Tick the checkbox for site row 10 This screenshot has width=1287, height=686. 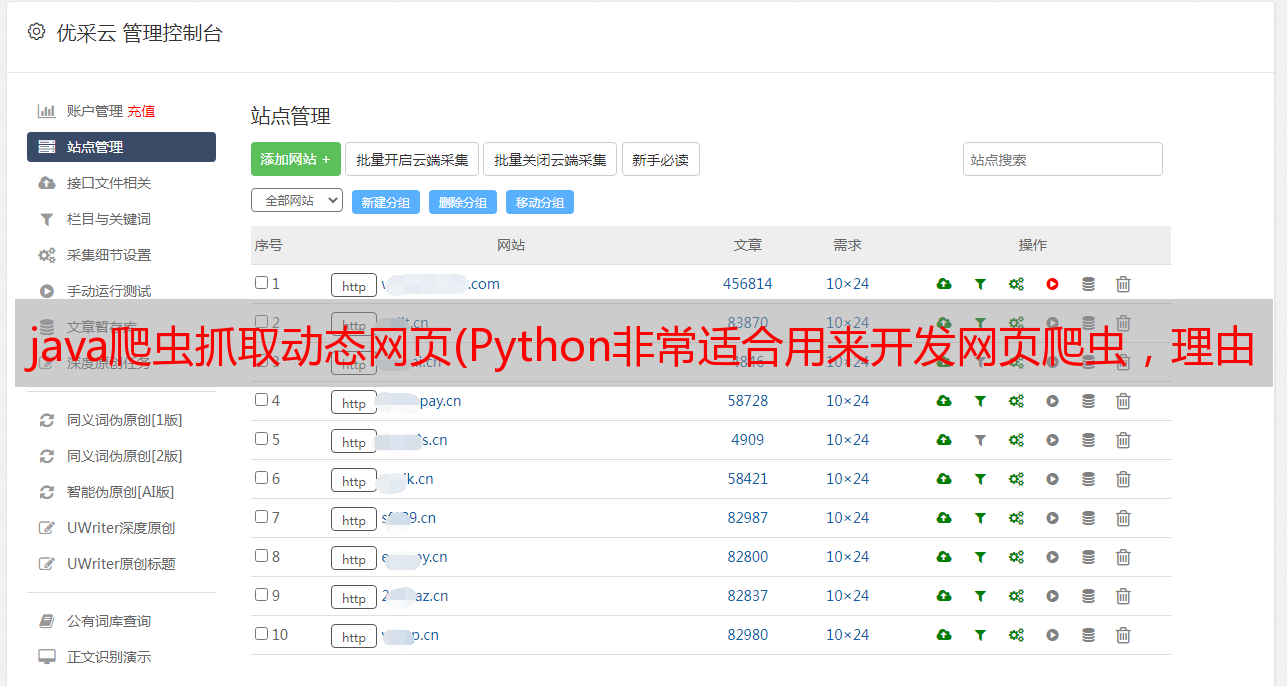pos(261,634)
